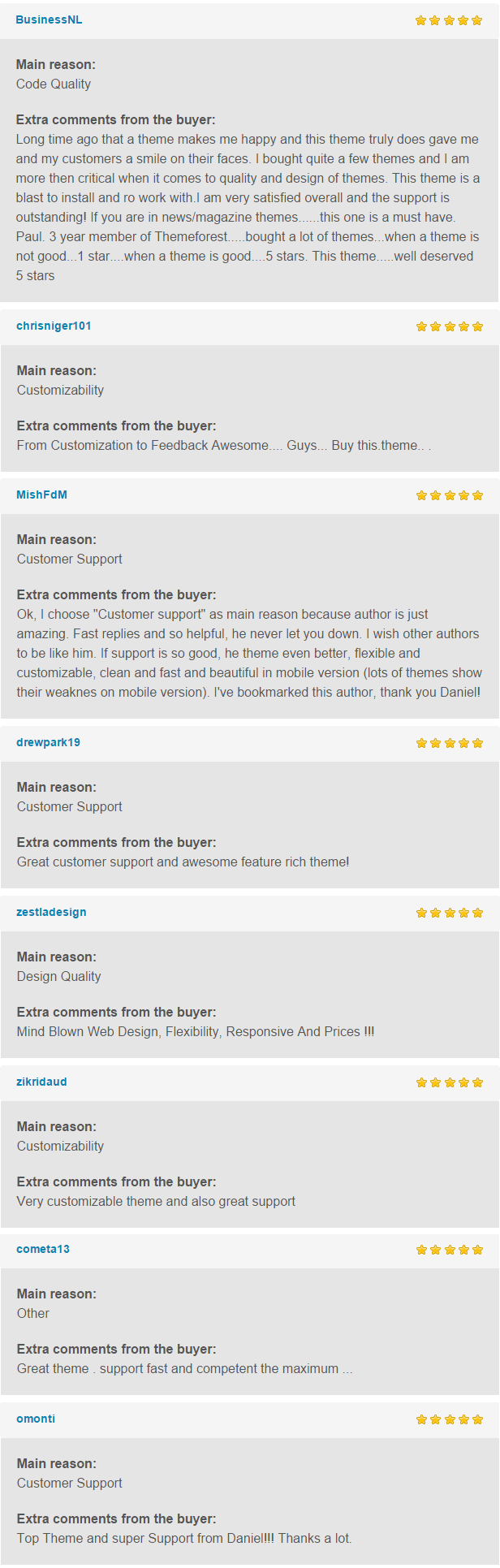Click the MishFdM username link
Screen dimensions: 500x1568
coord(41,495)
